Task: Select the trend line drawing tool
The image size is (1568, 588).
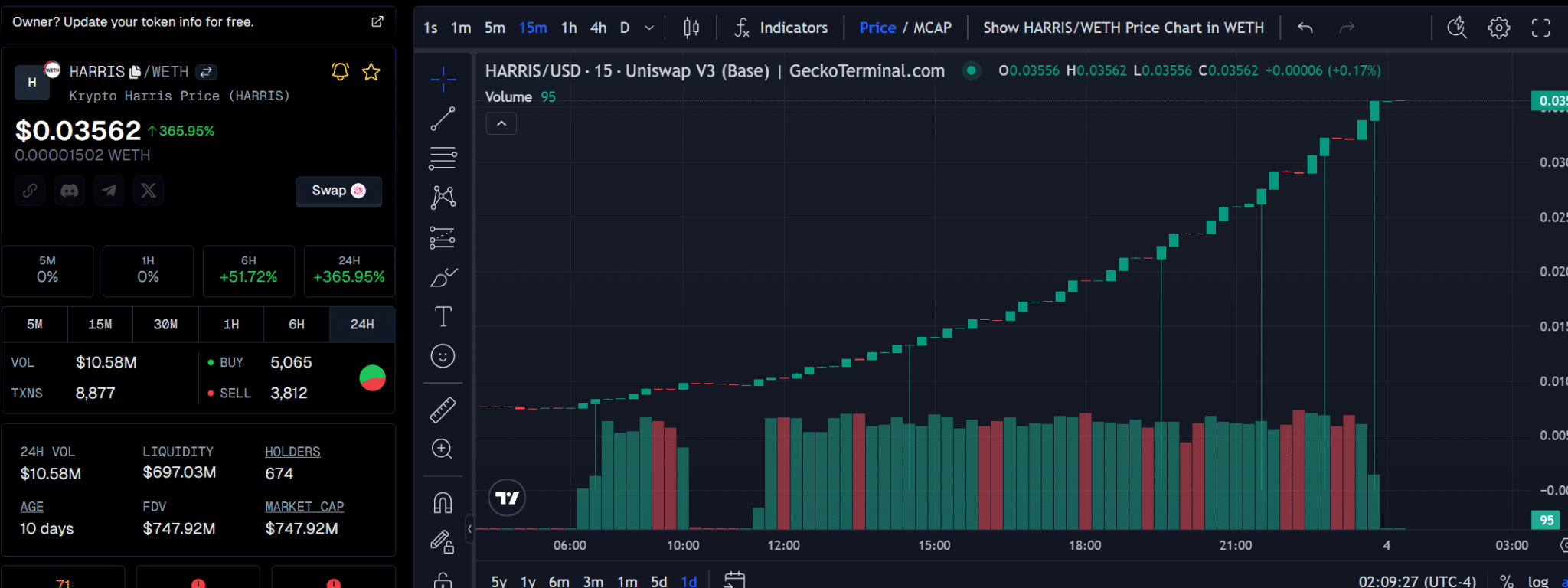Action: point(443,119)
